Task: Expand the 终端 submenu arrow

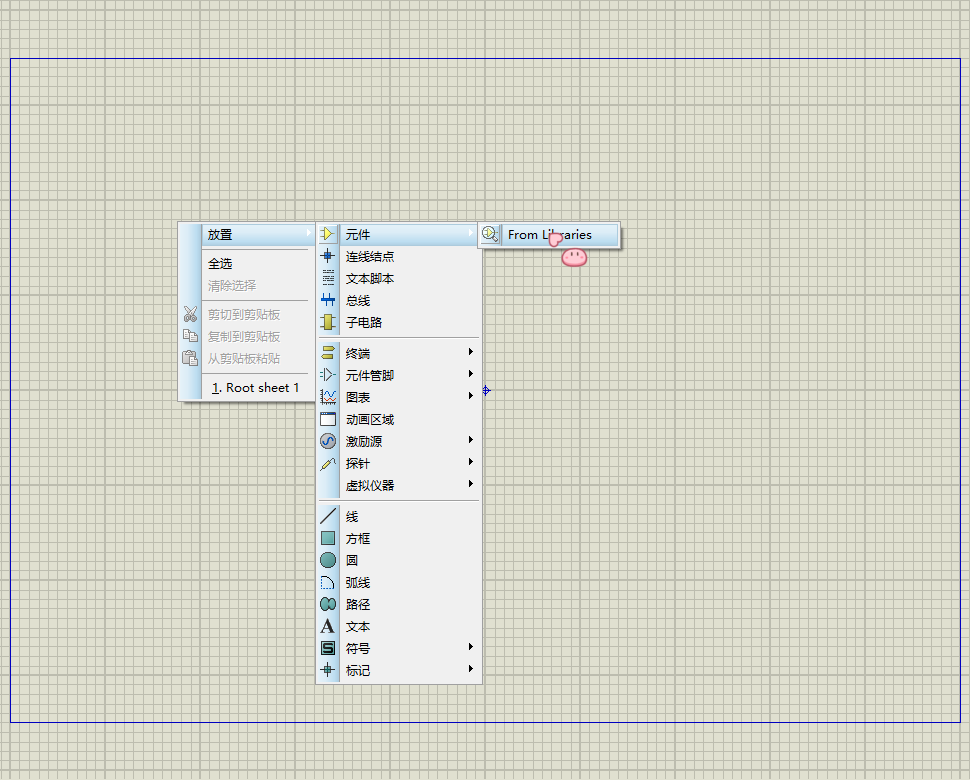Action: [x=470, y=352]
